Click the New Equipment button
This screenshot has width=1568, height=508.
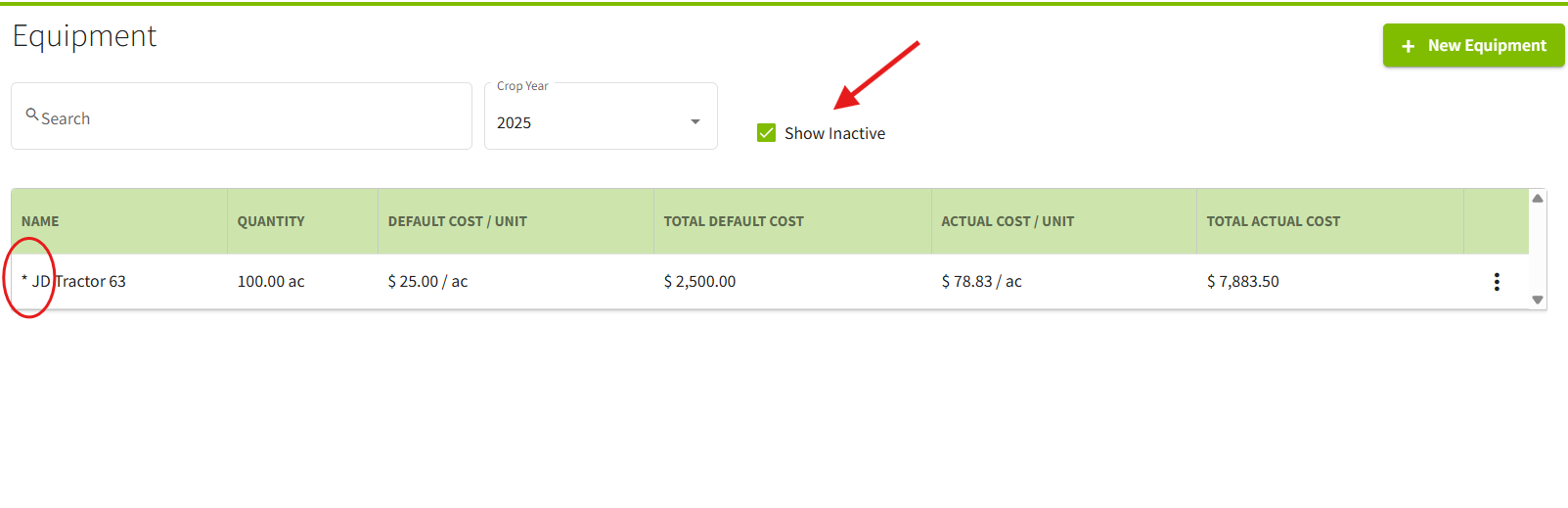[x=1473, y=45]
